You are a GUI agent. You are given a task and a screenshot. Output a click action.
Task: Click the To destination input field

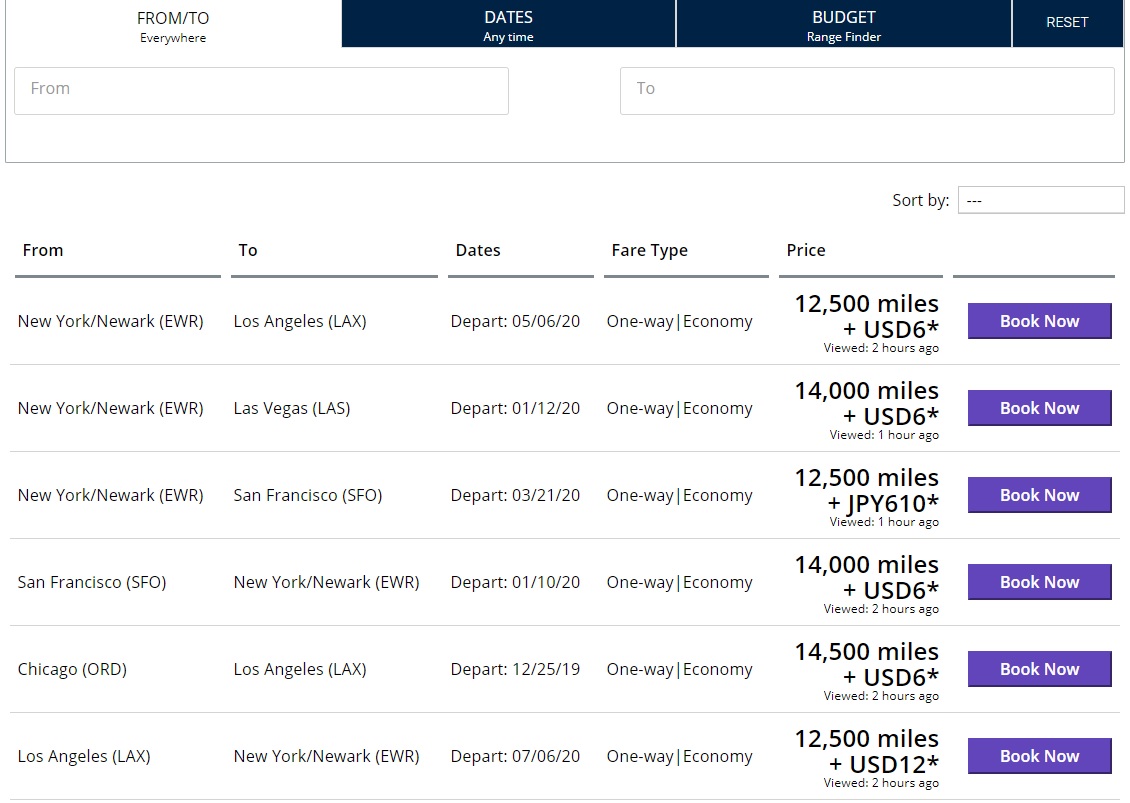pyautogui.click(x=866, y=90)
